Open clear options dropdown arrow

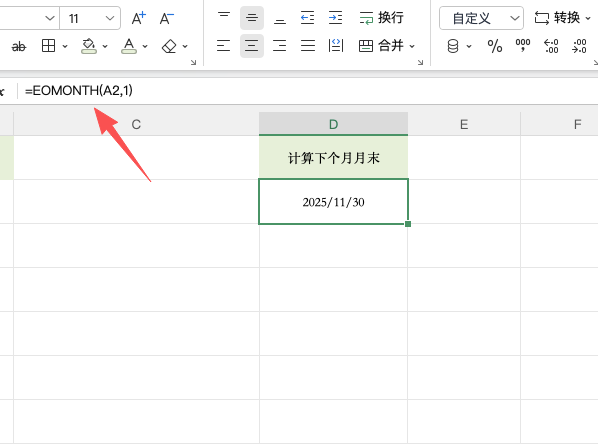pyautogui.click(x=185, y=47)
